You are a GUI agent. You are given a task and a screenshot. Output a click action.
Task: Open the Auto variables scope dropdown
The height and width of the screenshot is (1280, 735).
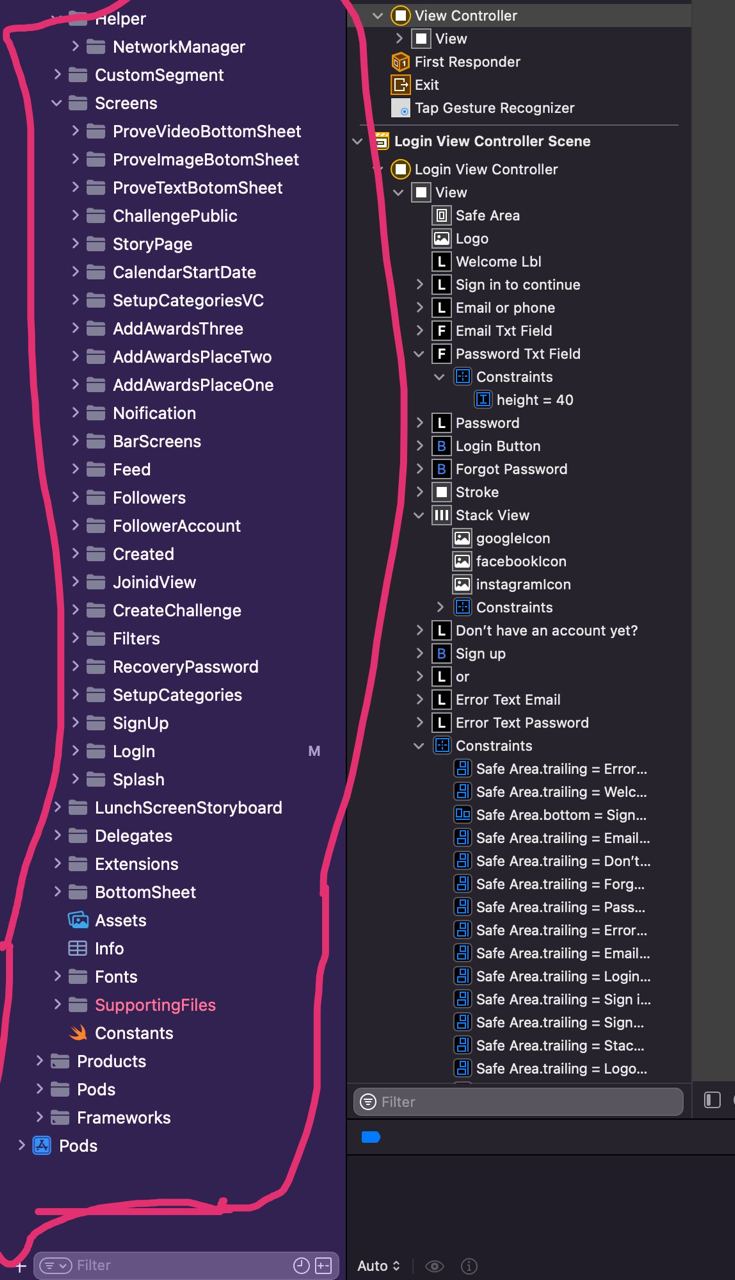pyautogui.click(x=379, y=1266)
